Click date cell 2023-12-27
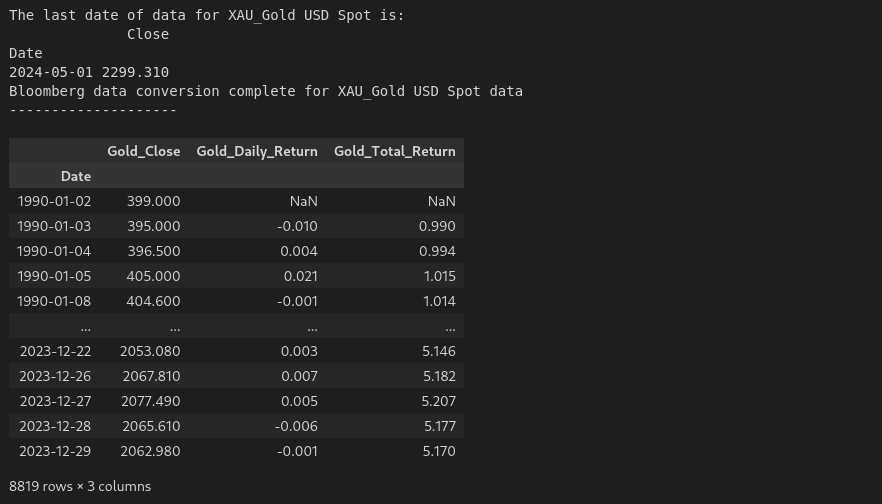 [x=55, y=401]
